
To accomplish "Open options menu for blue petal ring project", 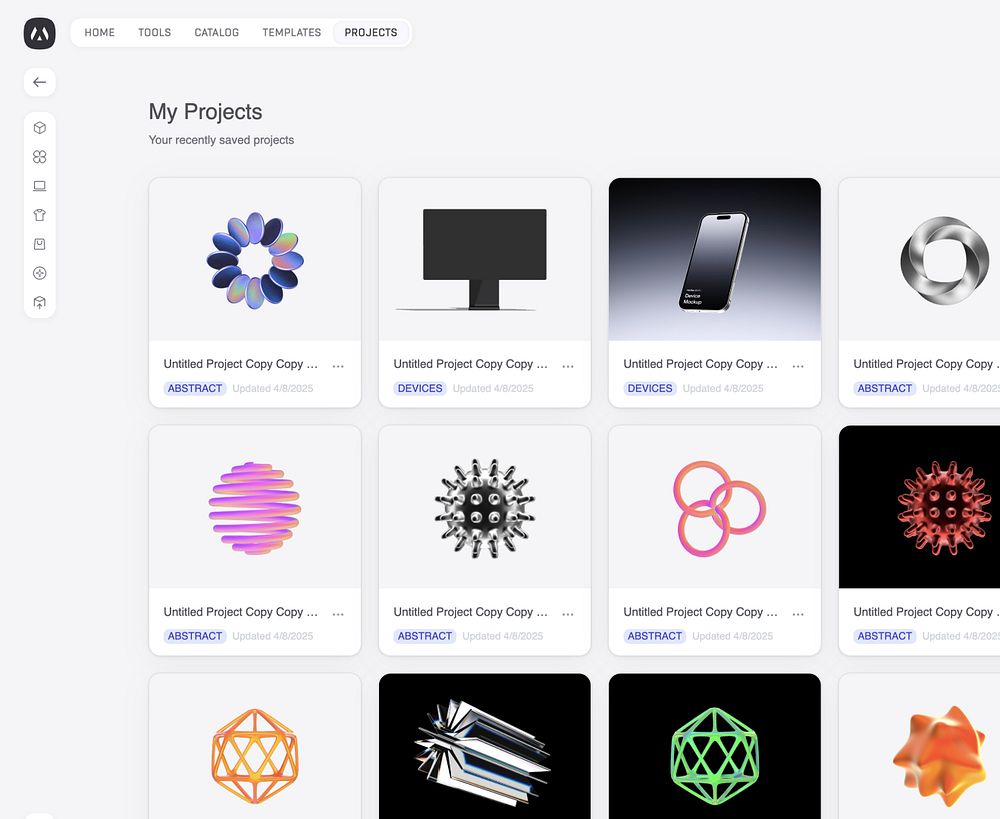I will 338,366.
